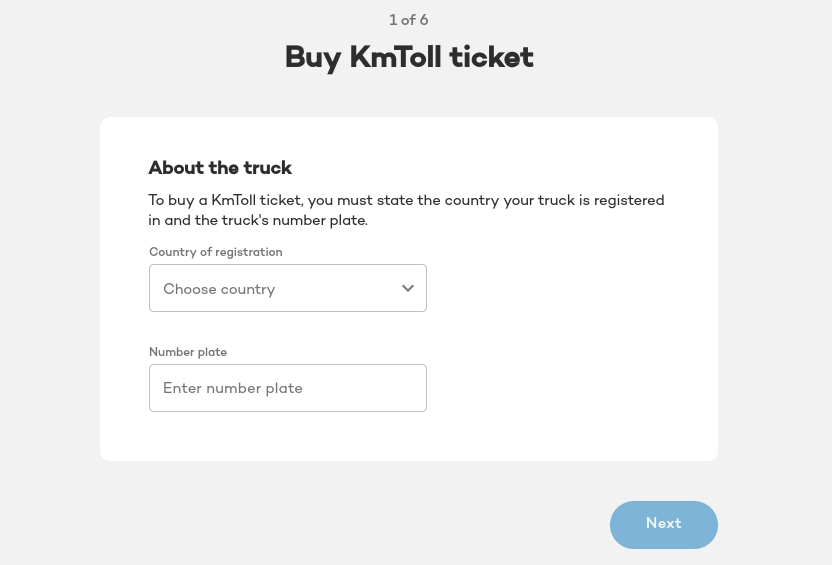Expand the country list via down arrow
The image size is (832, 565).
(408, 288)
